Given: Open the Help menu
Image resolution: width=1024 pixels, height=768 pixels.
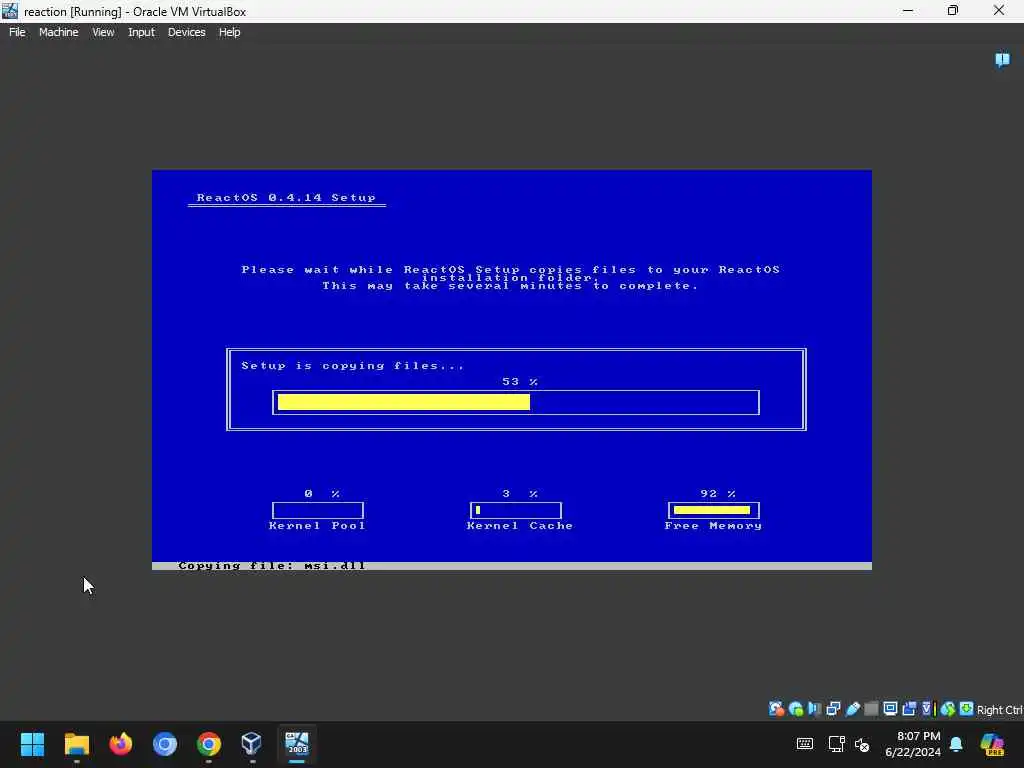Looking at the screenshot, I should click(229, 32).
